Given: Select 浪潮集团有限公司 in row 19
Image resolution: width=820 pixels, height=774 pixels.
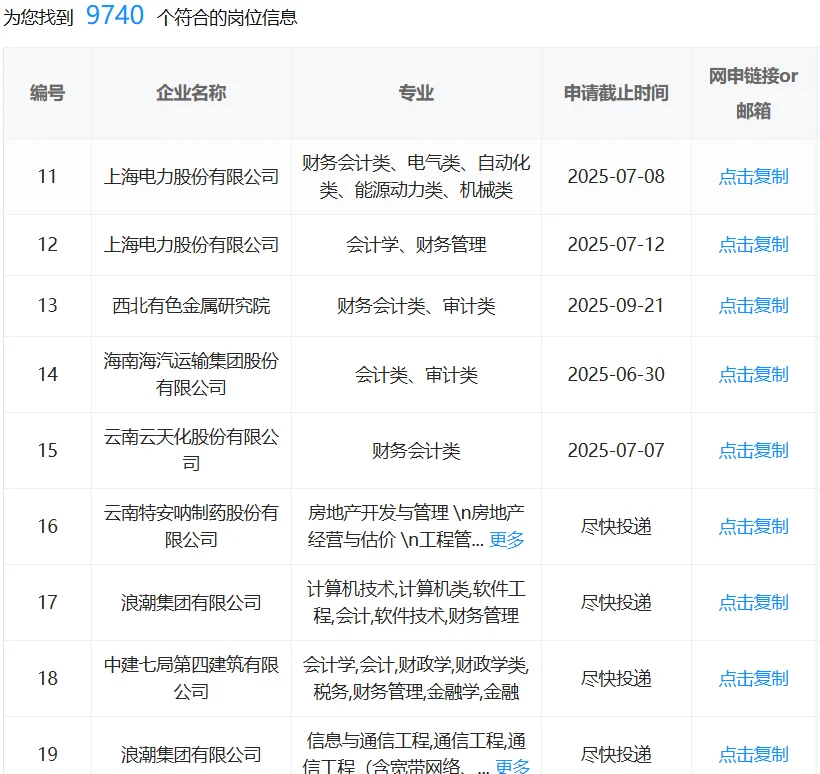Looking at the screenshot, I should coord(191,755).
